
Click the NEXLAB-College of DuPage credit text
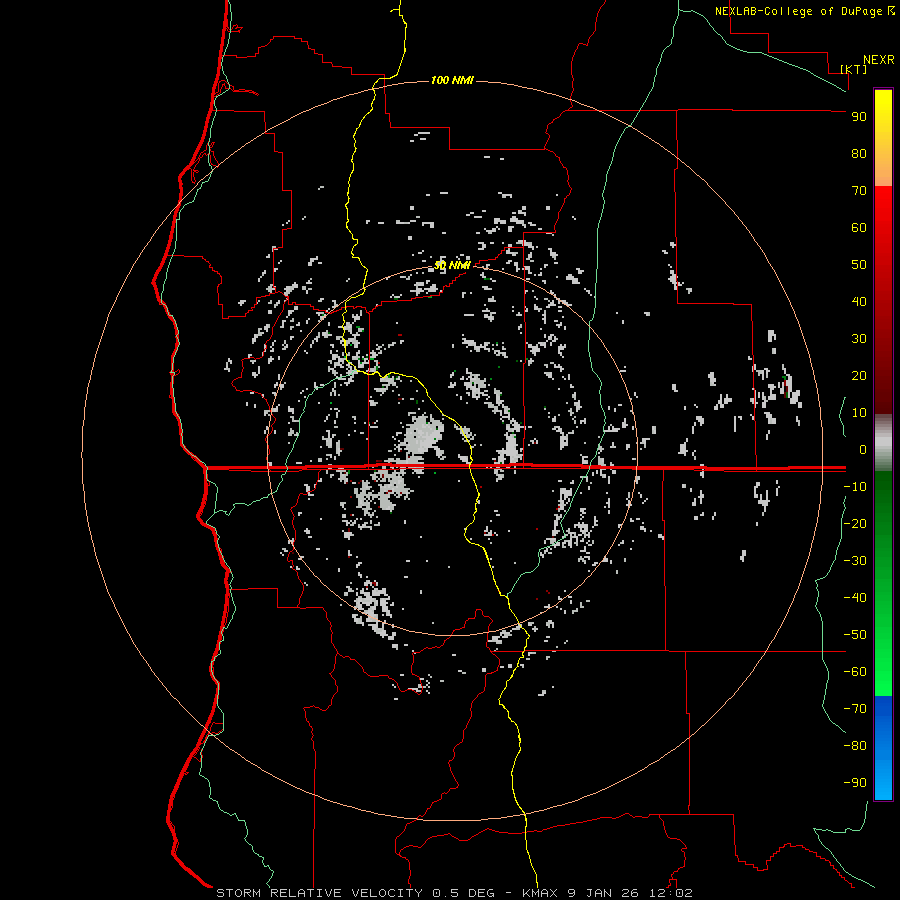coord(804,11)
